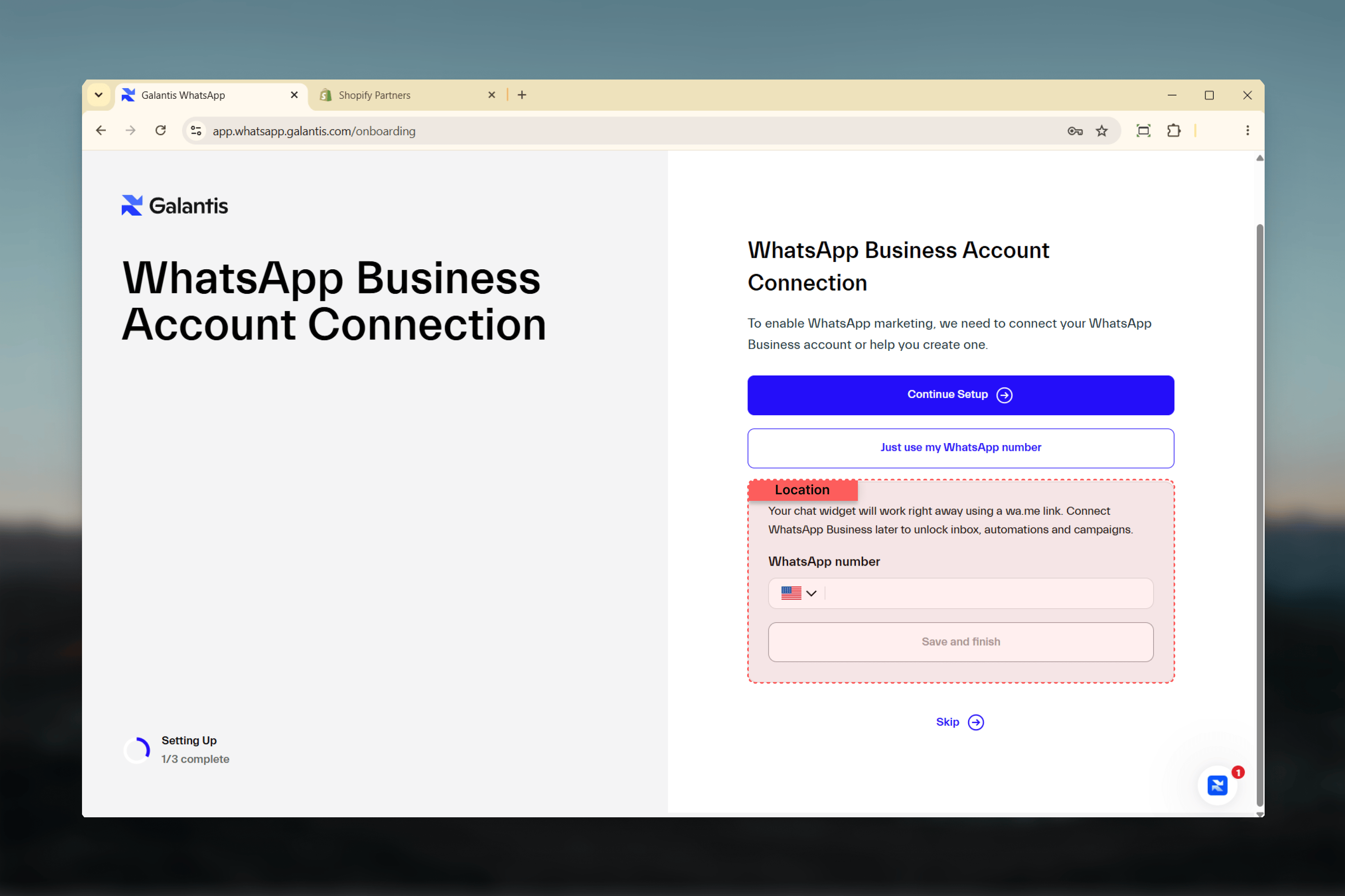Bookmark this page with star icon
Viewport: 1345px width, 896px height.
click(1101, 131)
